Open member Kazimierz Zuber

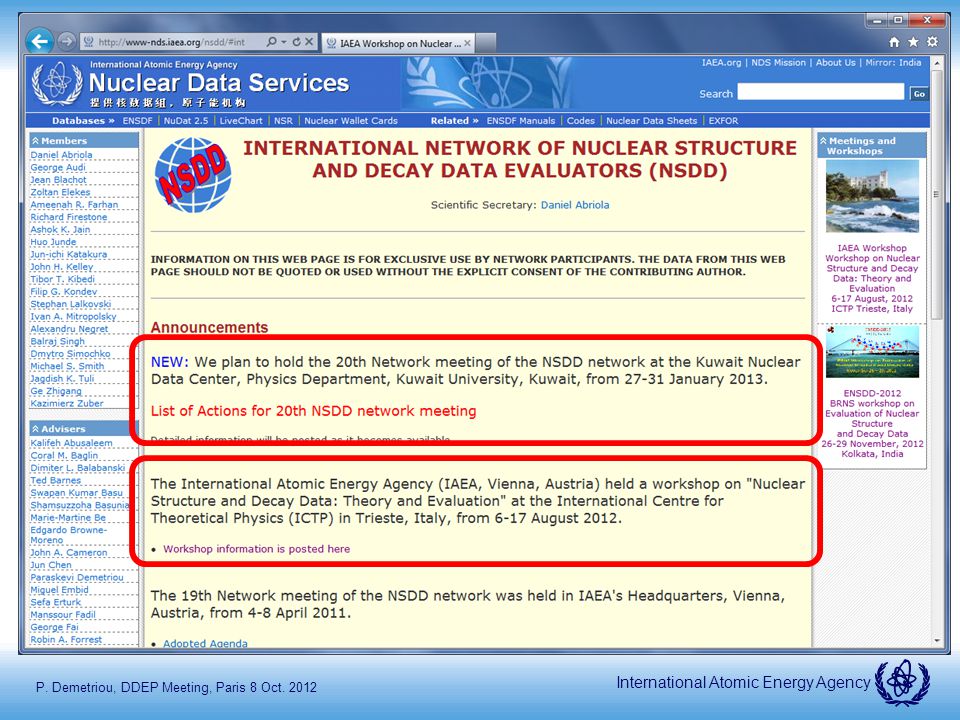point(67,403)
